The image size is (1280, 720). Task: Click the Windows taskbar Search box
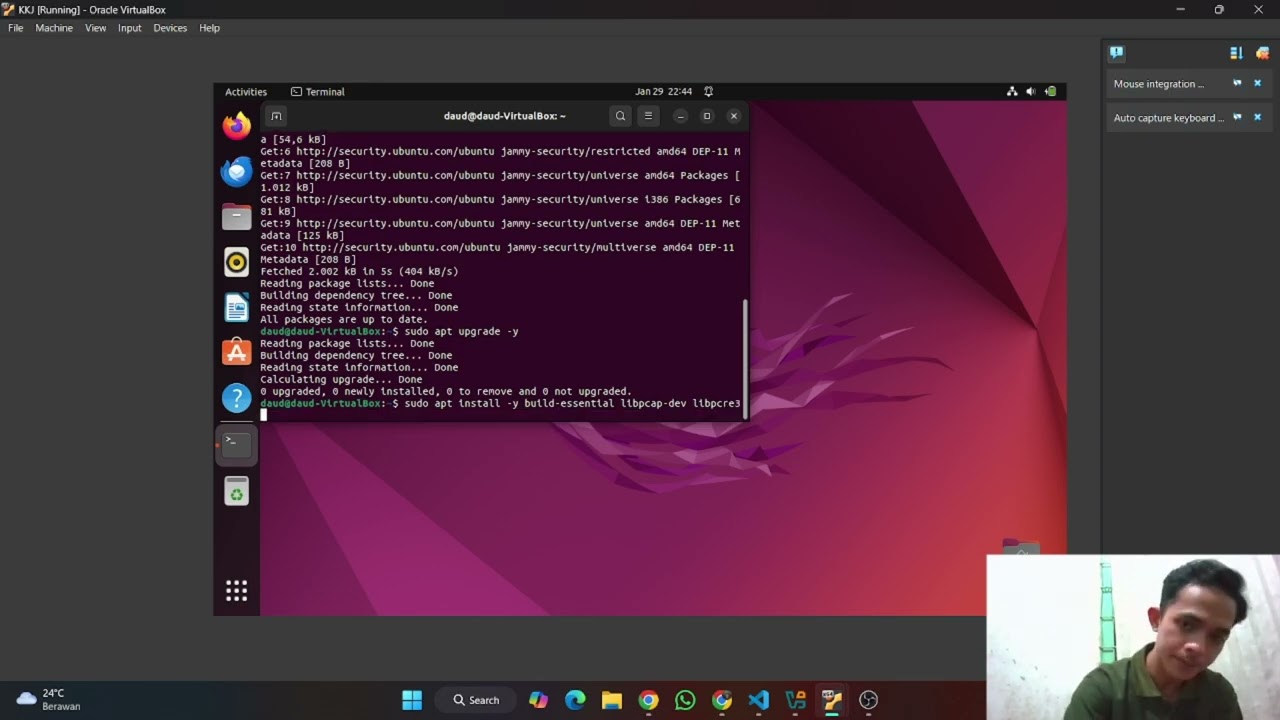point(476,700)
